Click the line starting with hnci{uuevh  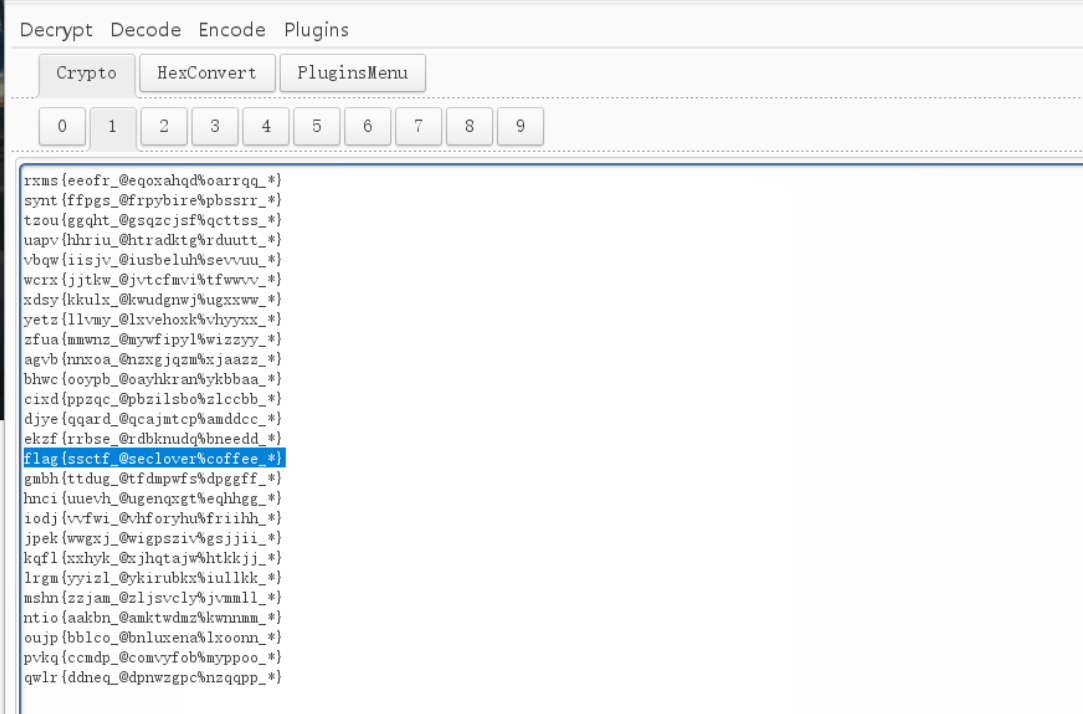pyautogui.click(x=153, y=499)
